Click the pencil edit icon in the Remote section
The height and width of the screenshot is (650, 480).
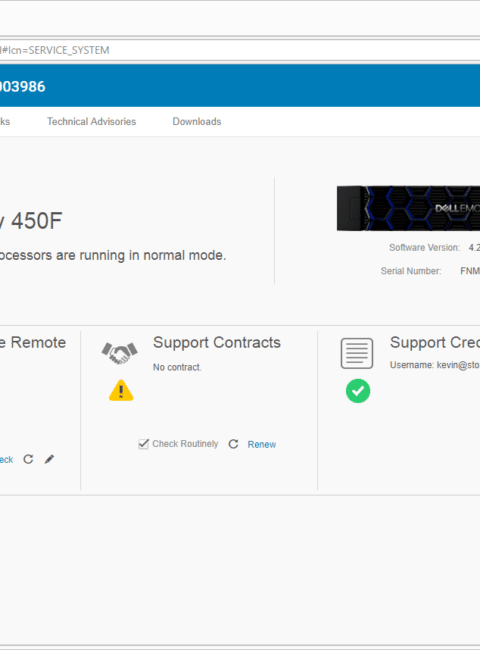coord(49,459)
